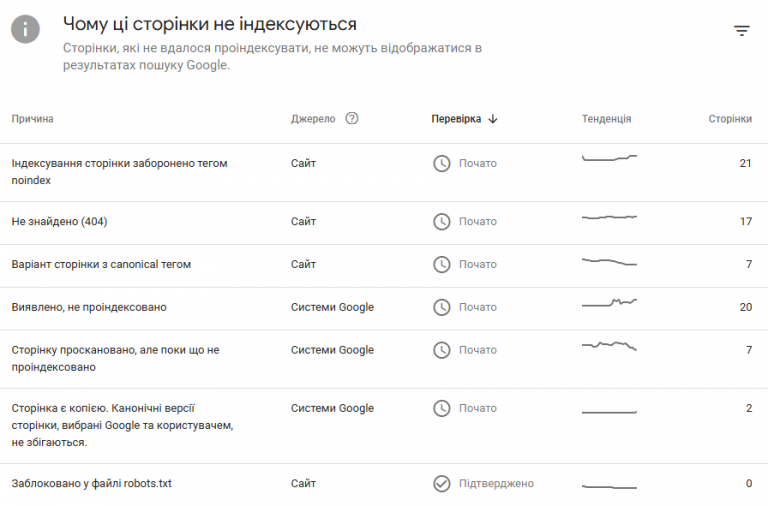Click the trend sparkline in the noindex row
This screenshot has width=768, height=506.
pos(609,158)
